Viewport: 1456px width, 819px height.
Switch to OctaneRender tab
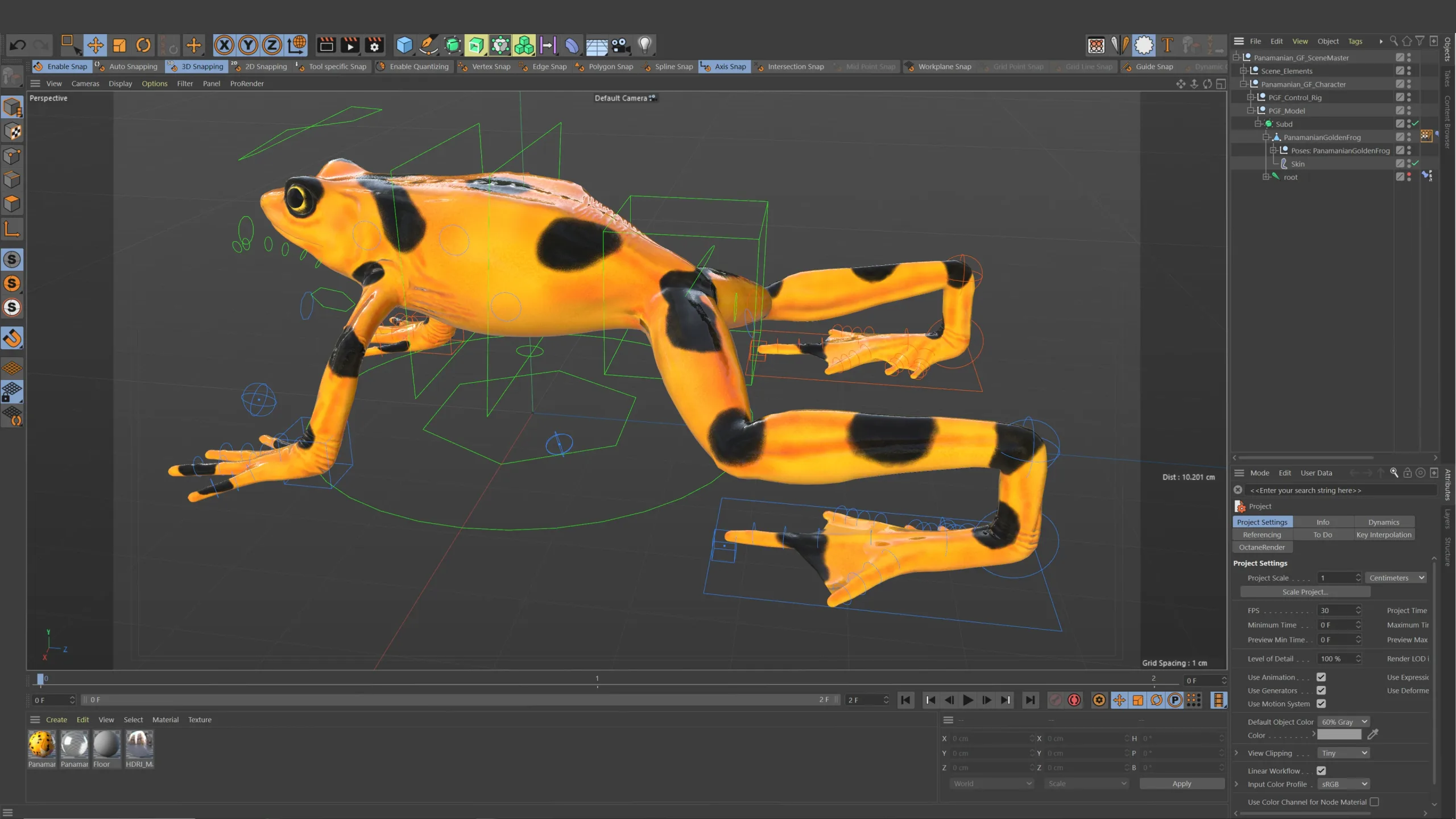1262,547
